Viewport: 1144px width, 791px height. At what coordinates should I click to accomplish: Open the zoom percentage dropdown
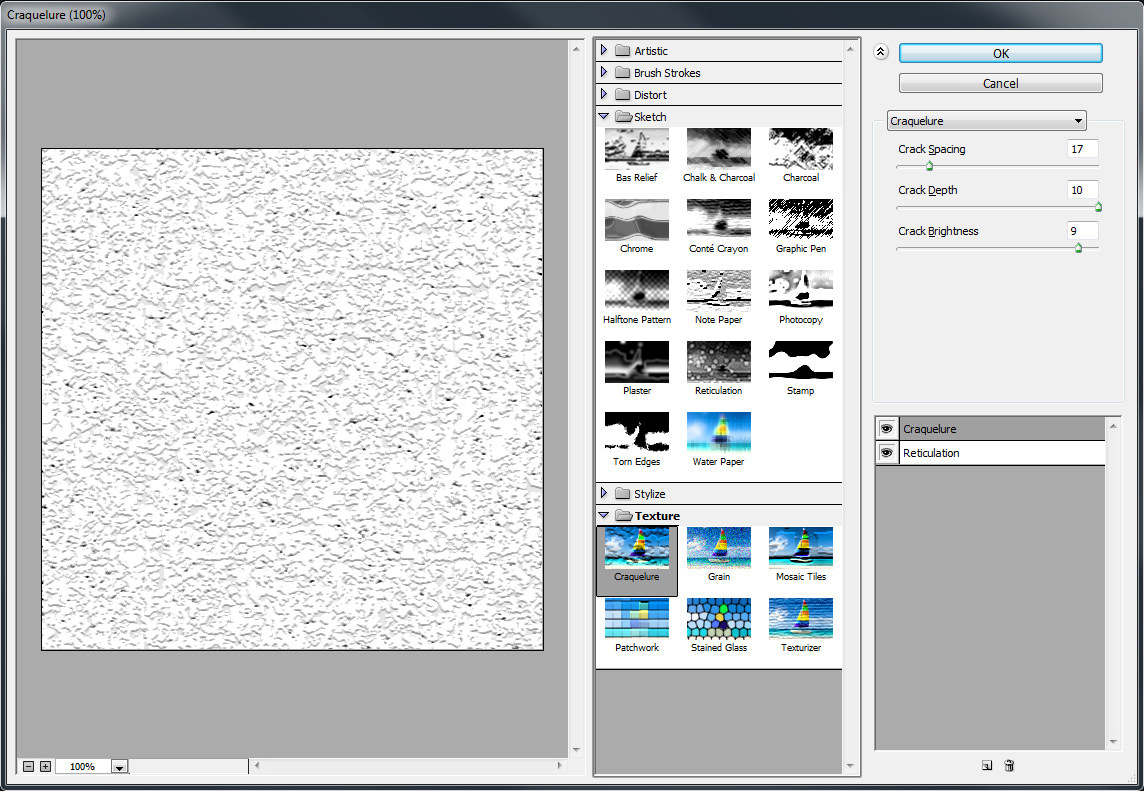pos(119,767)
